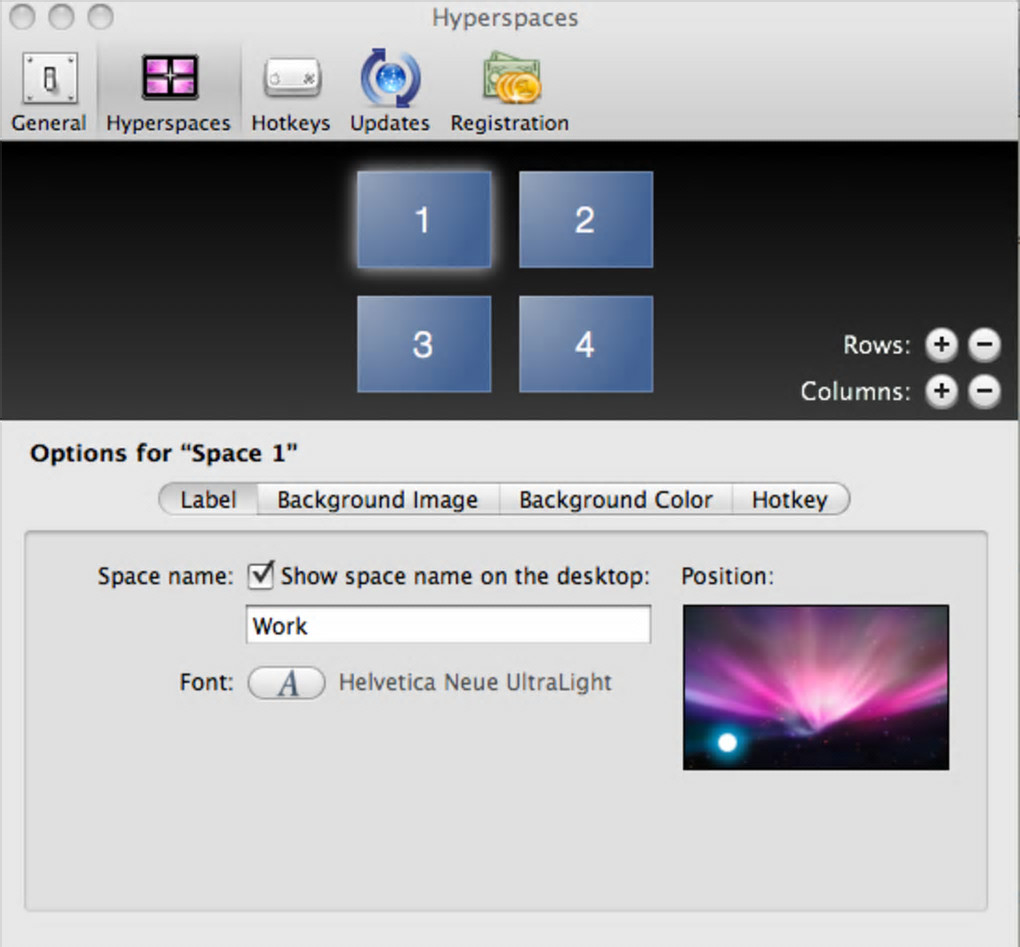The width and height of the screenshot is (1020, 947).
Task: Select space 2 in the grid
Action: coord(586,219)
